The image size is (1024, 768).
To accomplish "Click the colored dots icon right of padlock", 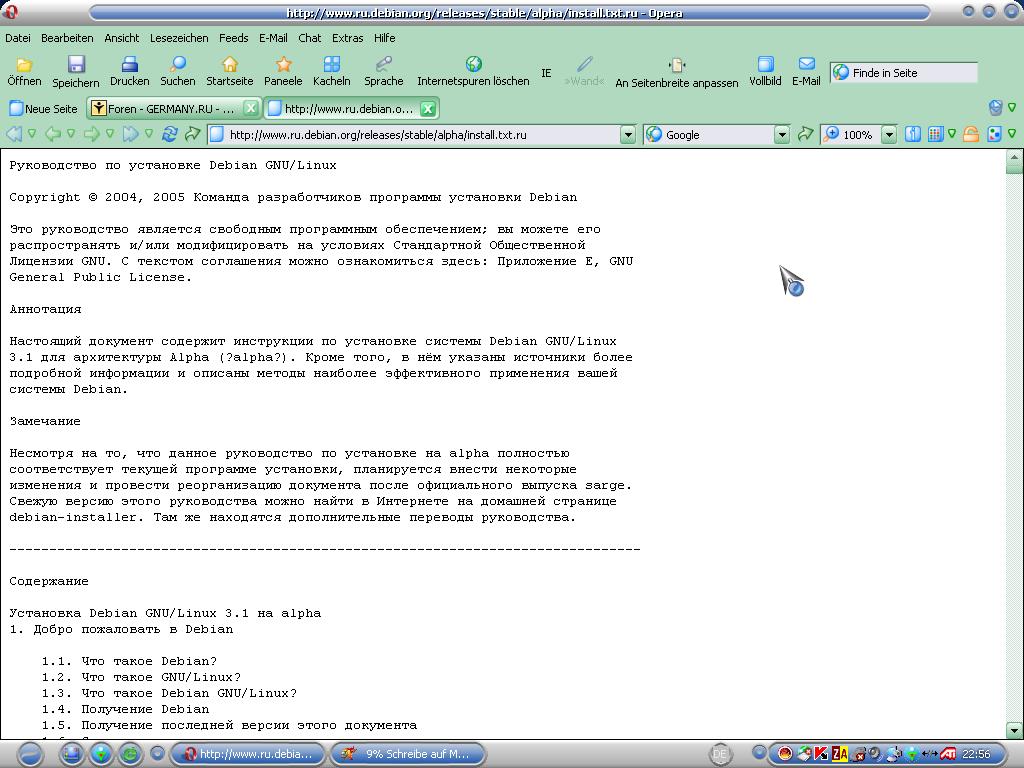I will click(x=995, y=135).
